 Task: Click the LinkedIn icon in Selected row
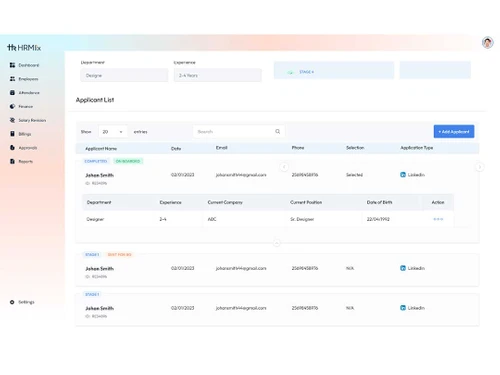(x=403, y=175)
